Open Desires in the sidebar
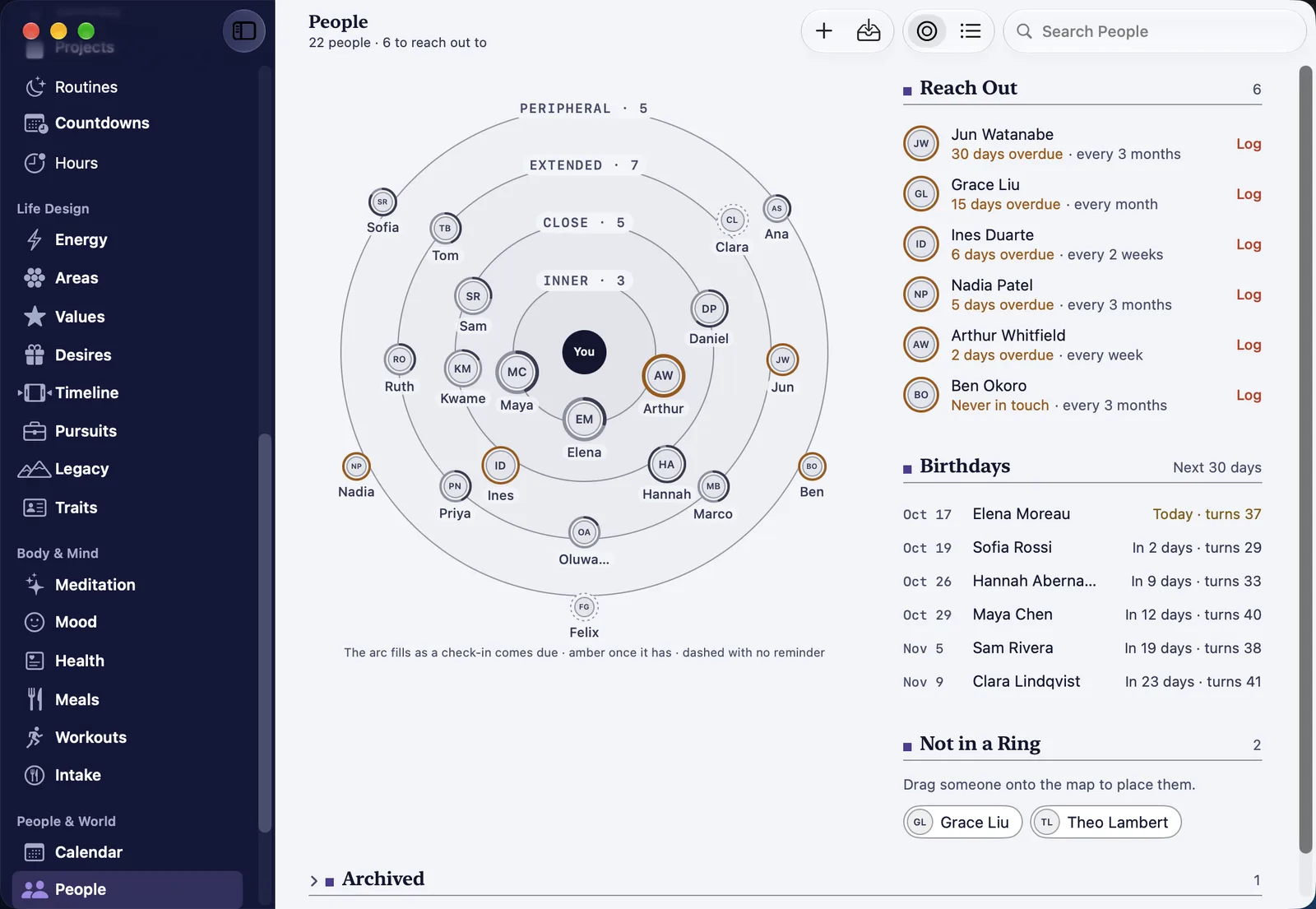The width and height of the screenshot is (1316, 909). [129, 355]
